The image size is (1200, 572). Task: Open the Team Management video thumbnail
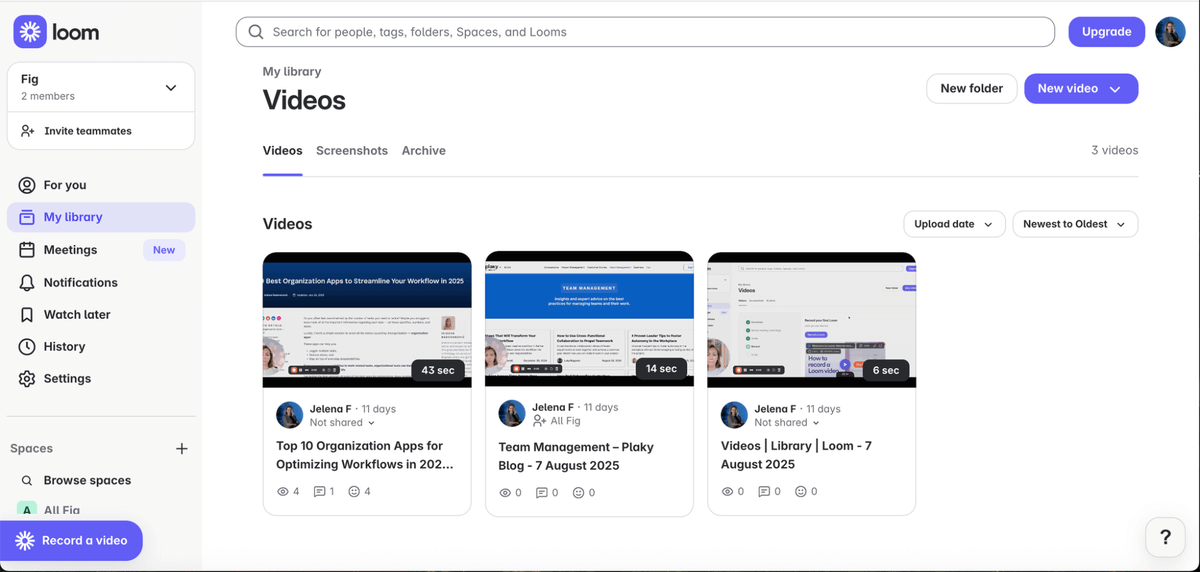click(x=589, y=320)
